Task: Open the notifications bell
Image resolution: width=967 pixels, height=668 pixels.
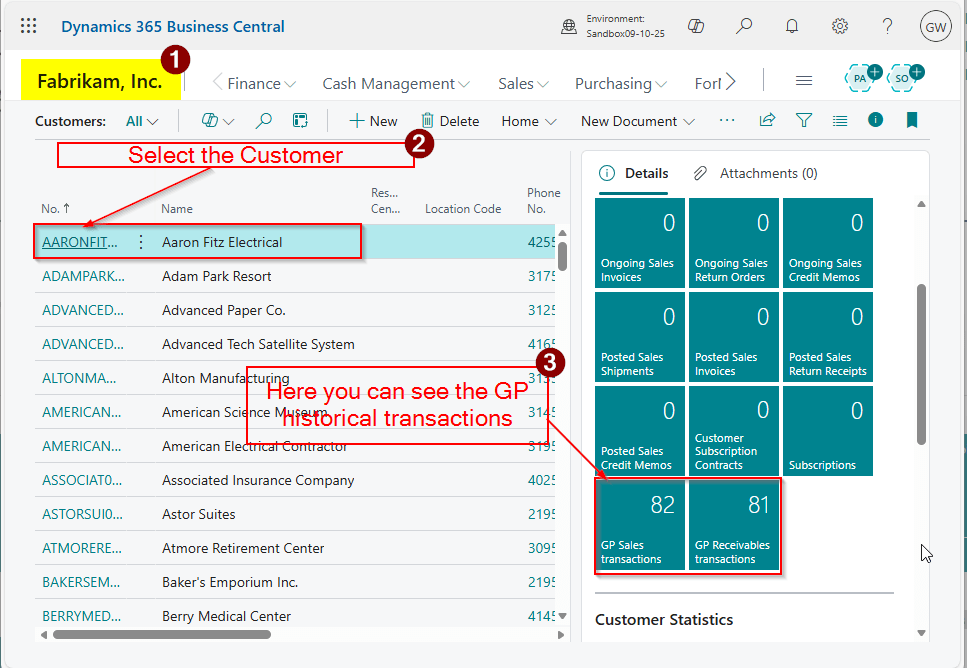Action: (792, 27)
